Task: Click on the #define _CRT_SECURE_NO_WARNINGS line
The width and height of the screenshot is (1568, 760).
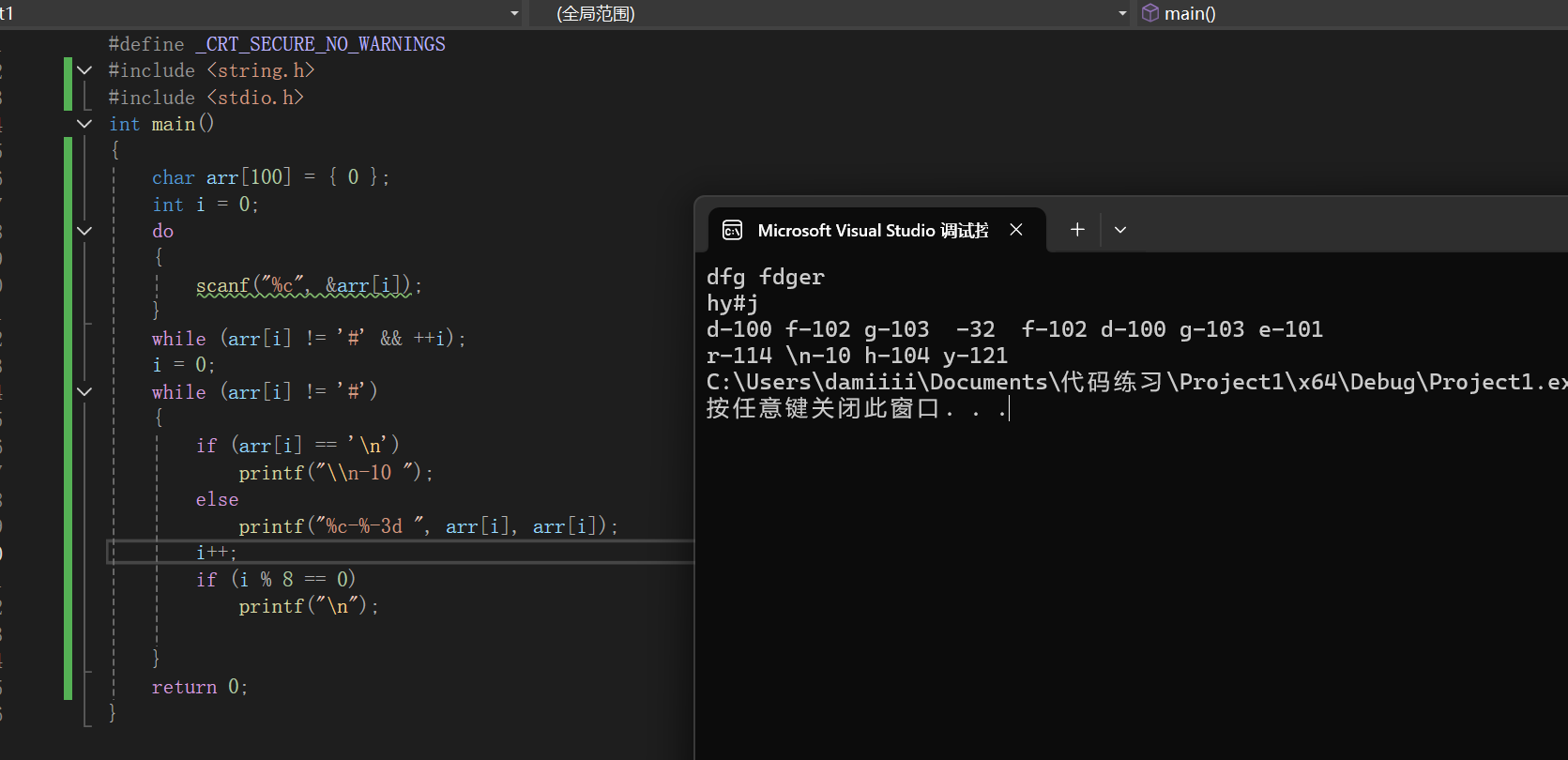Action: point(277,44)
